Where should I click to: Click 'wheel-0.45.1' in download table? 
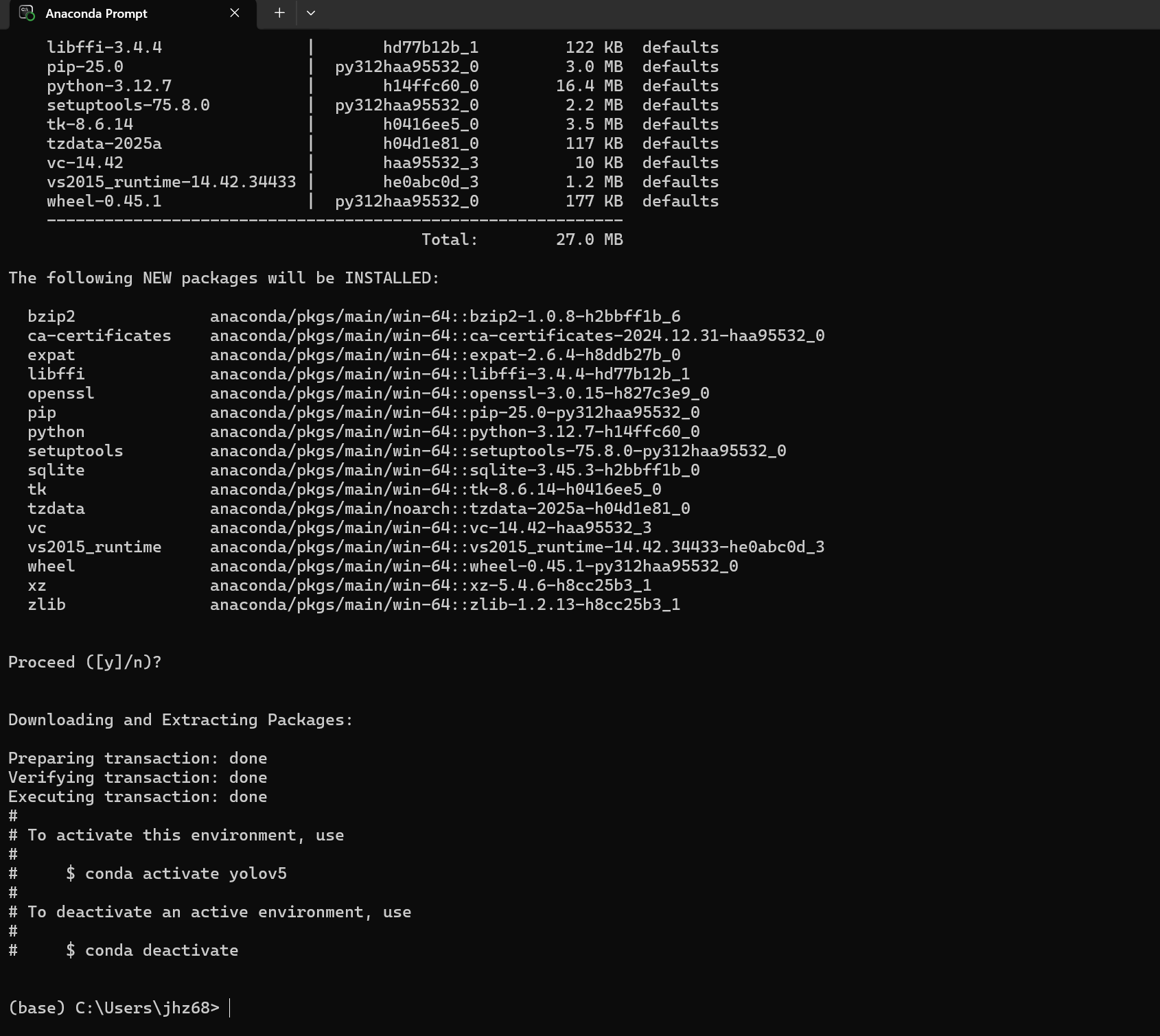[104, 201]
